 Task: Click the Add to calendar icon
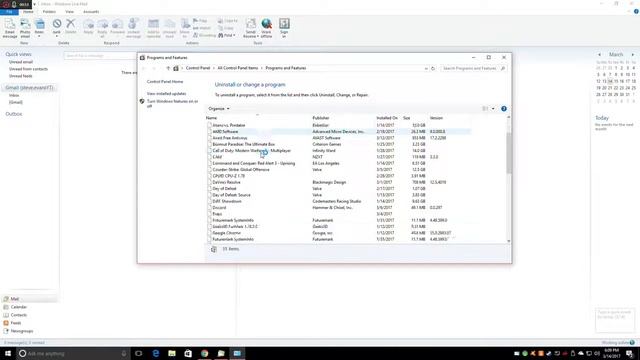tap(153, 24)
